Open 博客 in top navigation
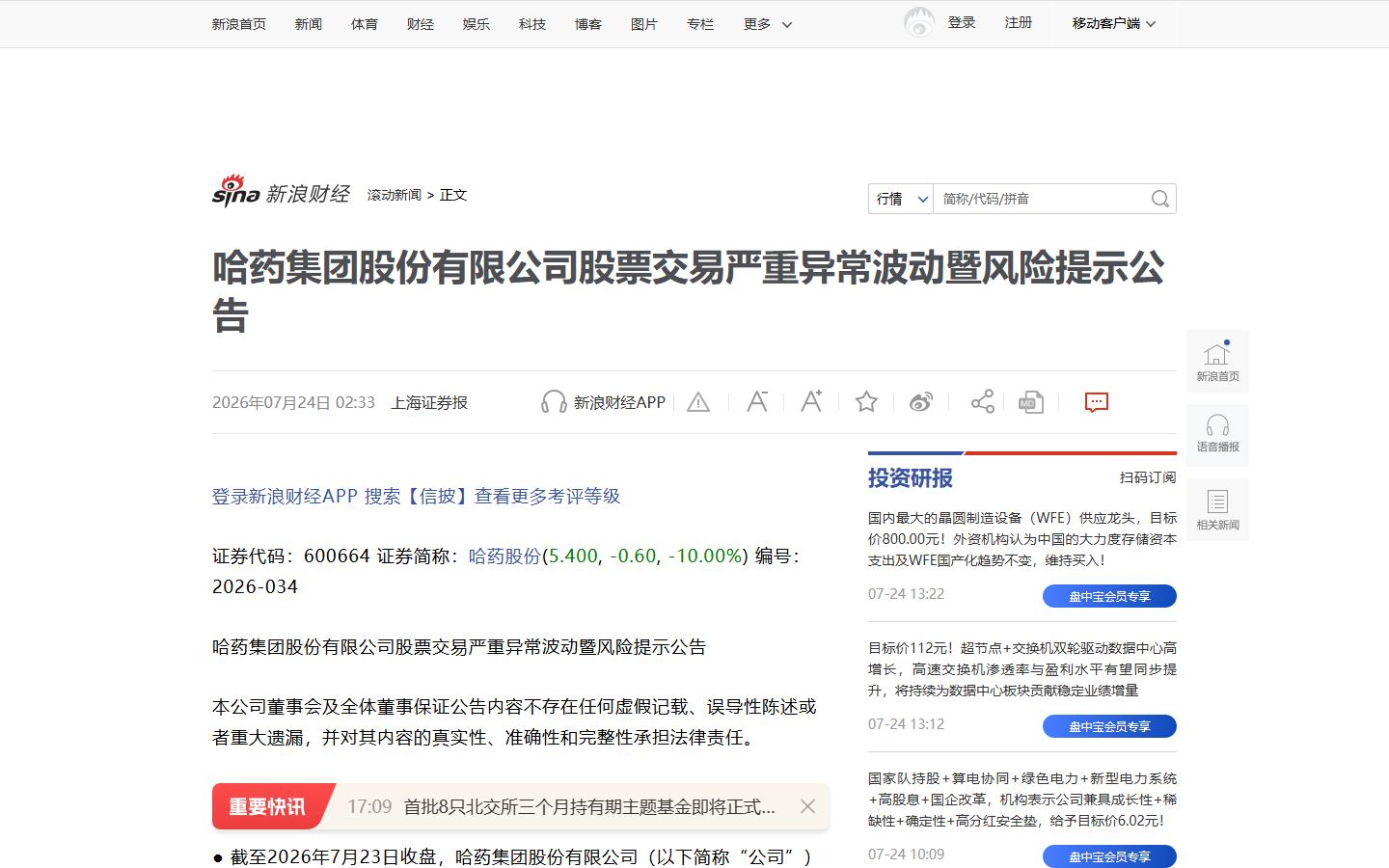The height and width of the screenshot is (868, 1389). pos(588,24)
